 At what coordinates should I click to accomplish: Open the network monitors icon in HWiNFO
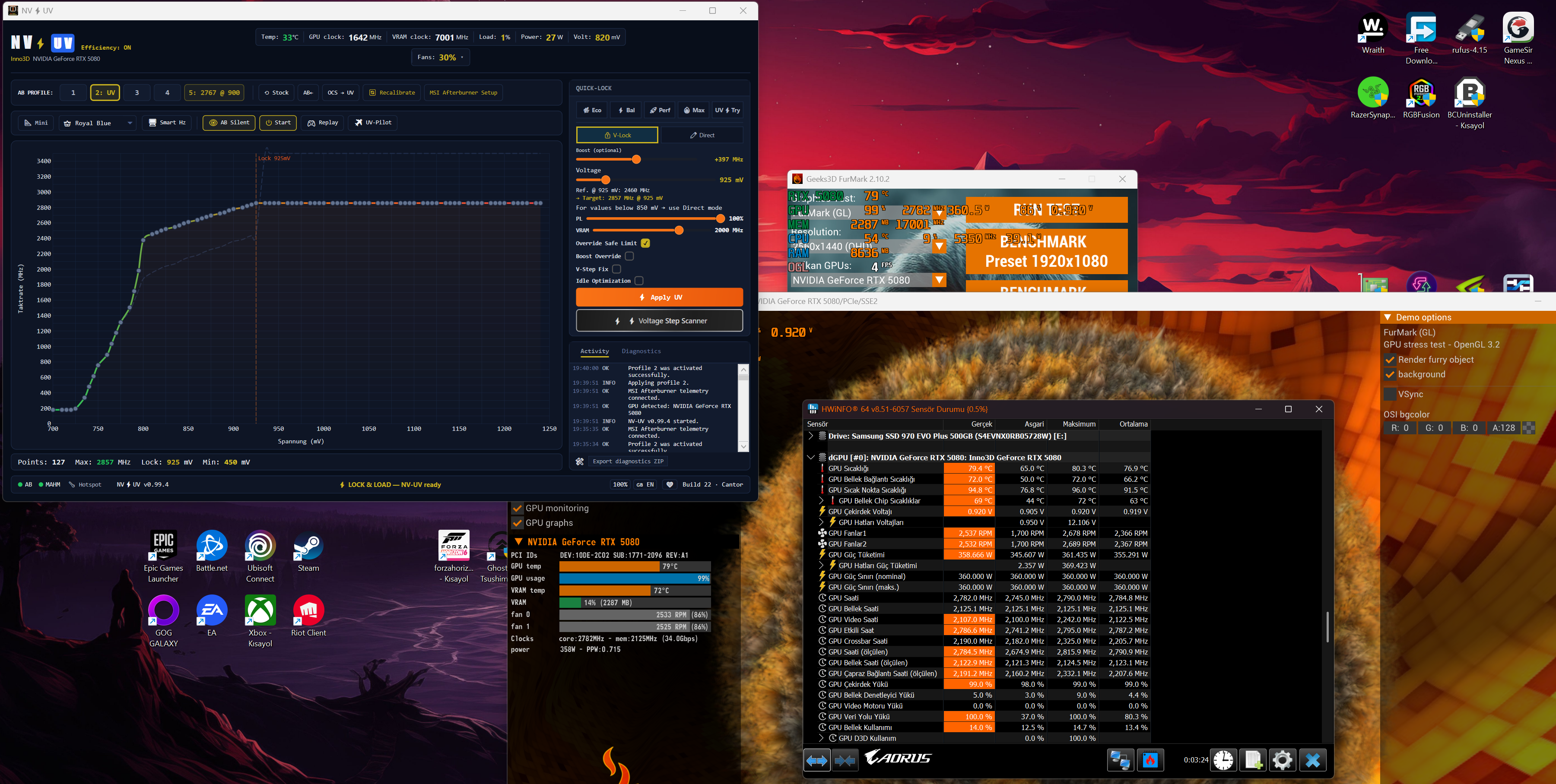point(1120,760)
